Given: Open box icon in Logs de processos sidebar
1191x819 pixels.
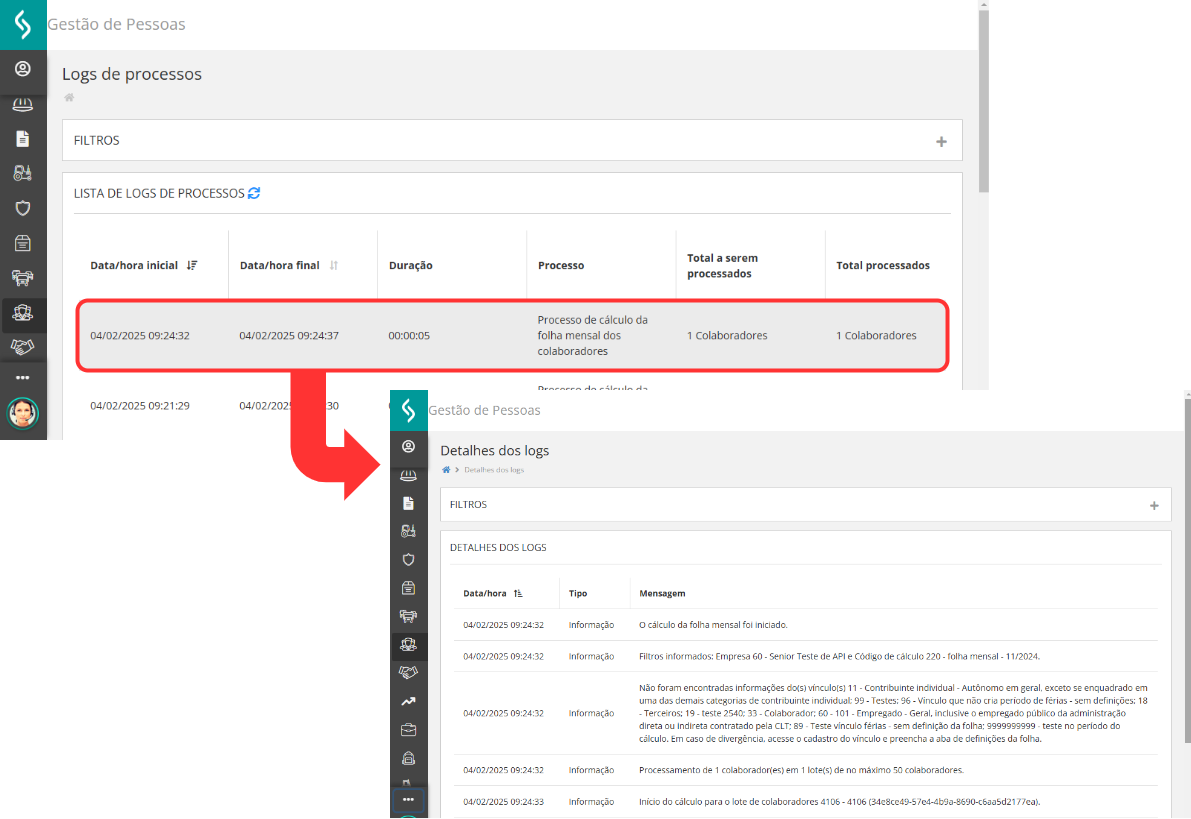Looking at the screenshot, I should pyautogui.click(x=23, y=243).
